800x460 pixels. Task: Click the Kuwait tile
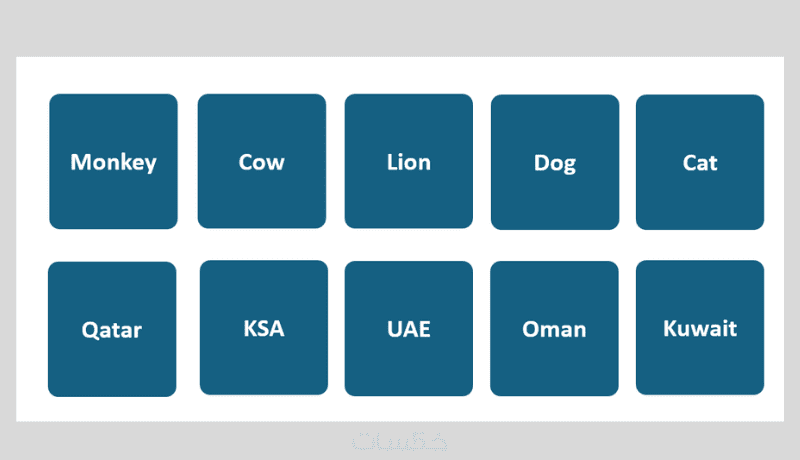point(699,328)
